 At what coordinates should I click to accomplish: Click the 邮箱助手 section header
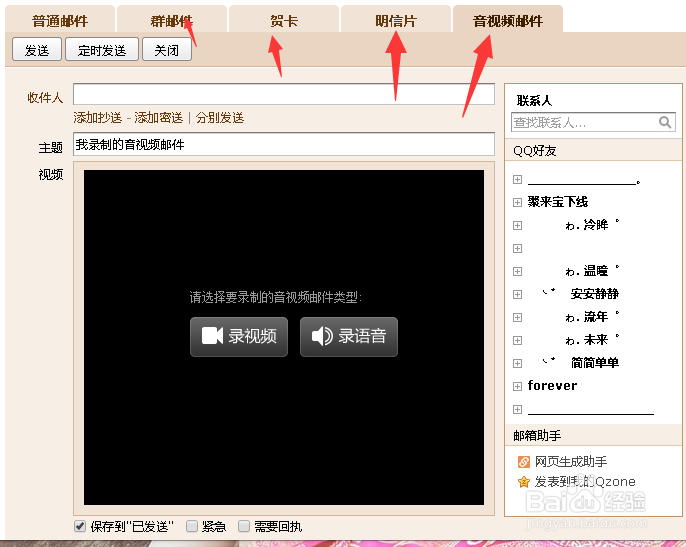coord(593,435)
